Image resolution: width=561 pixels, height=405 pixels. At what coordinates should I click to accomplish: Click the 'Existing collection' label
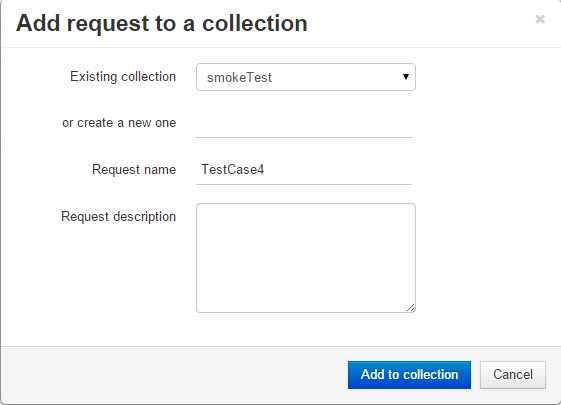click(123, 77)
